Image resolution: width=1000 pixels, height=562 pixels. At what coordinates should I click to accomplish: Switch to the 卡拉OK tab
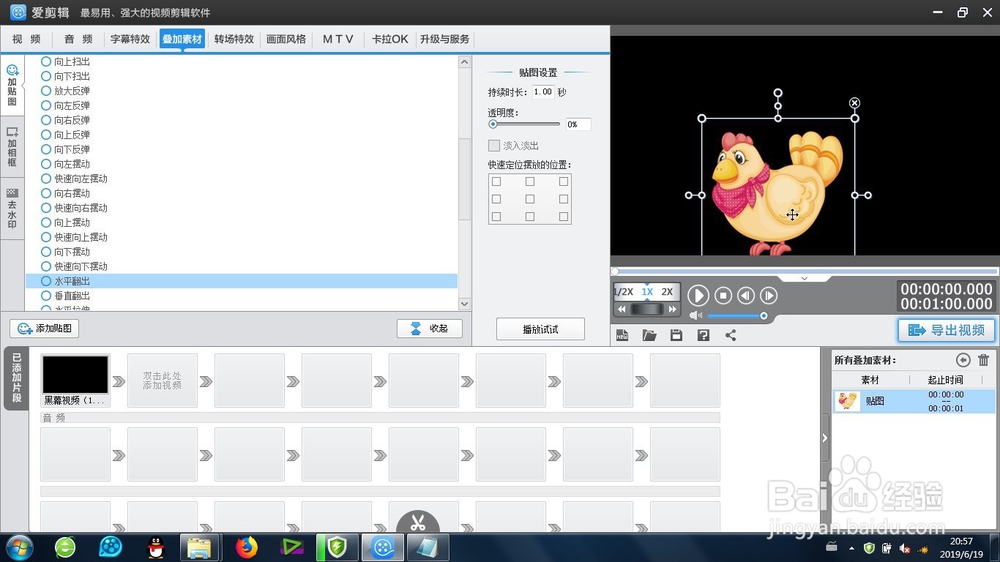click(x=390, y=39)
